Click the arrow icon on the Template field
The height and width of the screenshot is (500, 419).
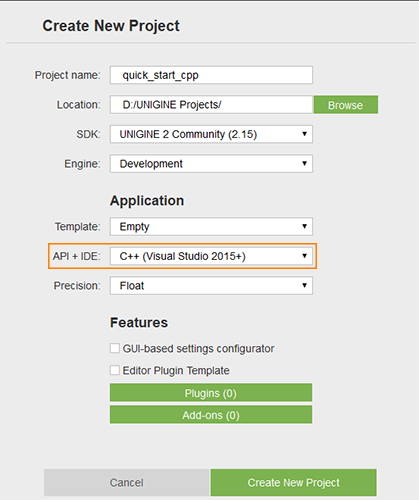point(304,226)
